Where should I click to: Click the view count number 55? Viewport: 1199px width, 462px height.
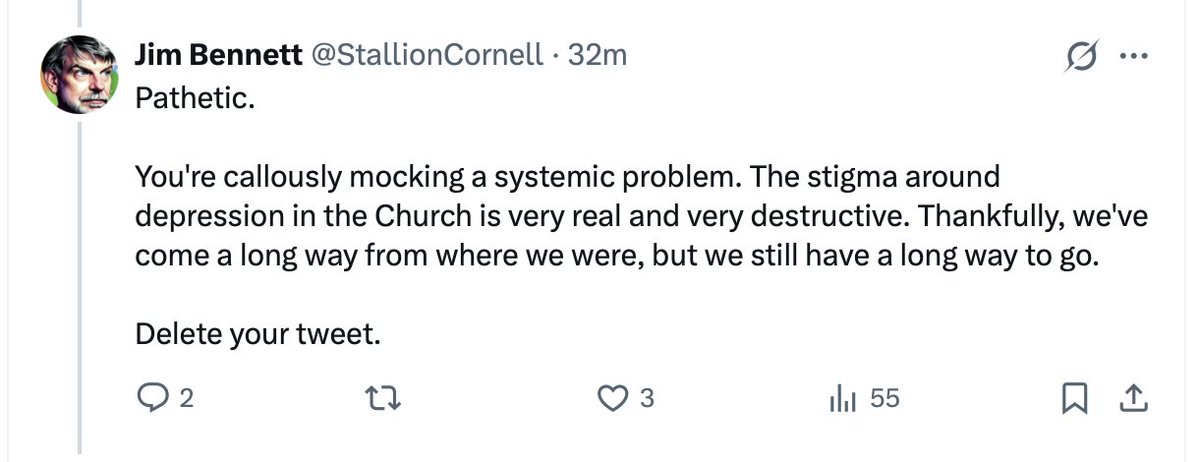[x=884, y=400]
